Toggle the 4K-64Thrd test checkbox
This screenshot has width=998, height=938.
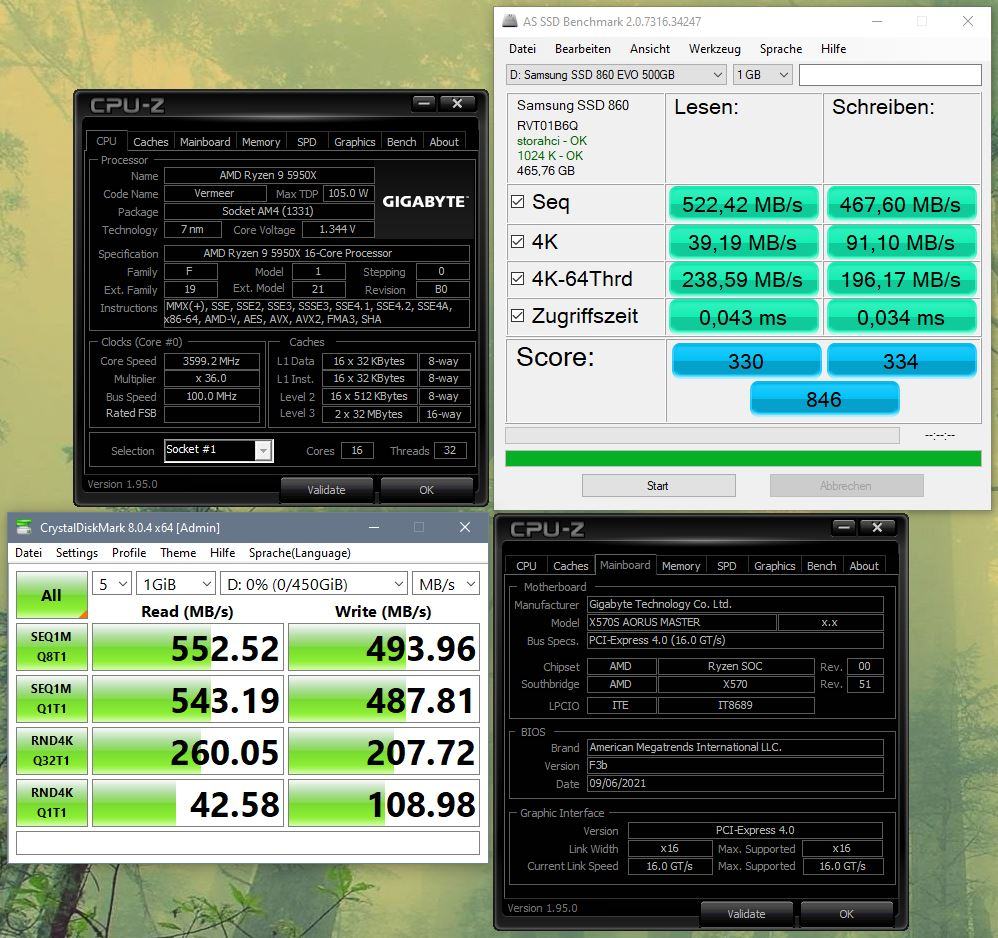[517, 279]
